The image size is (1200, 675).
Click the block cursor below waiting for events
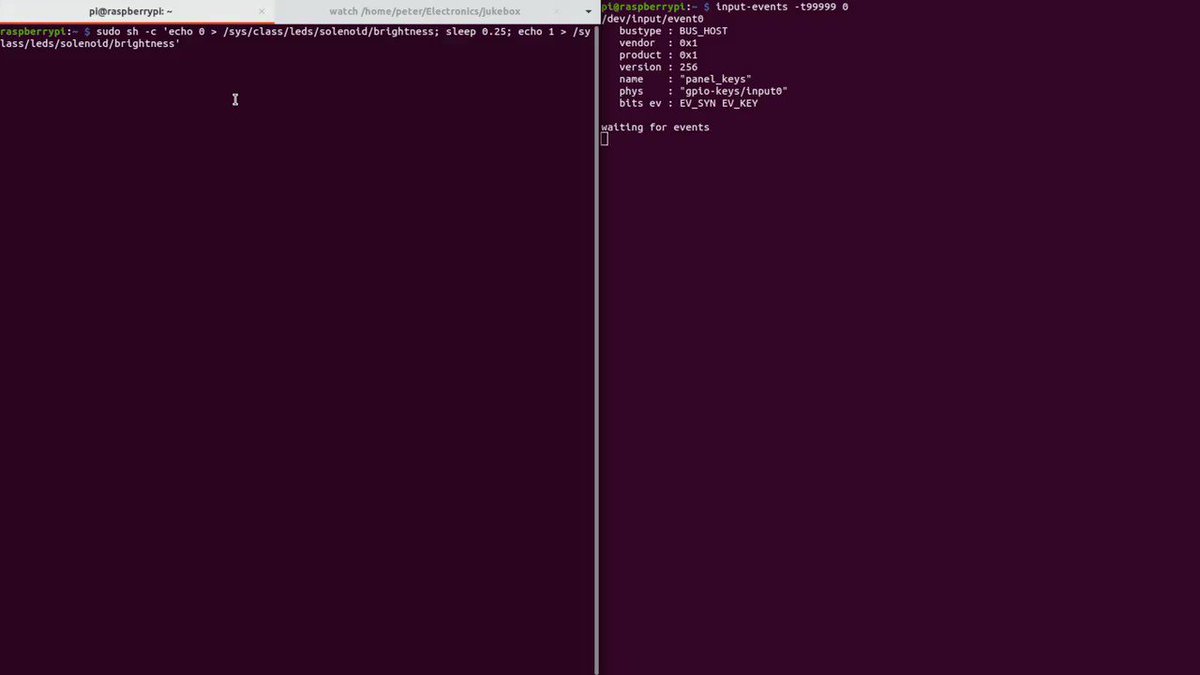point(604,139)
